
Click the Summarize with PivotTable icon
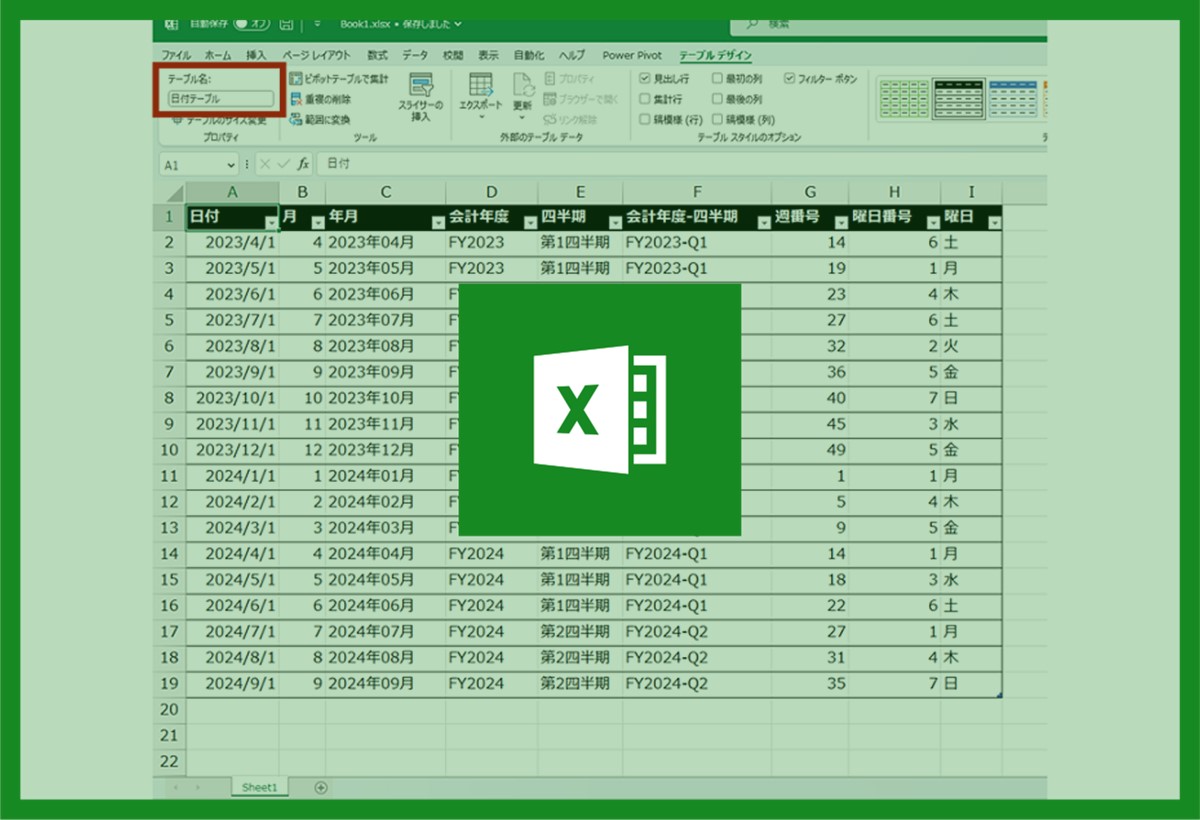point(296,79)
